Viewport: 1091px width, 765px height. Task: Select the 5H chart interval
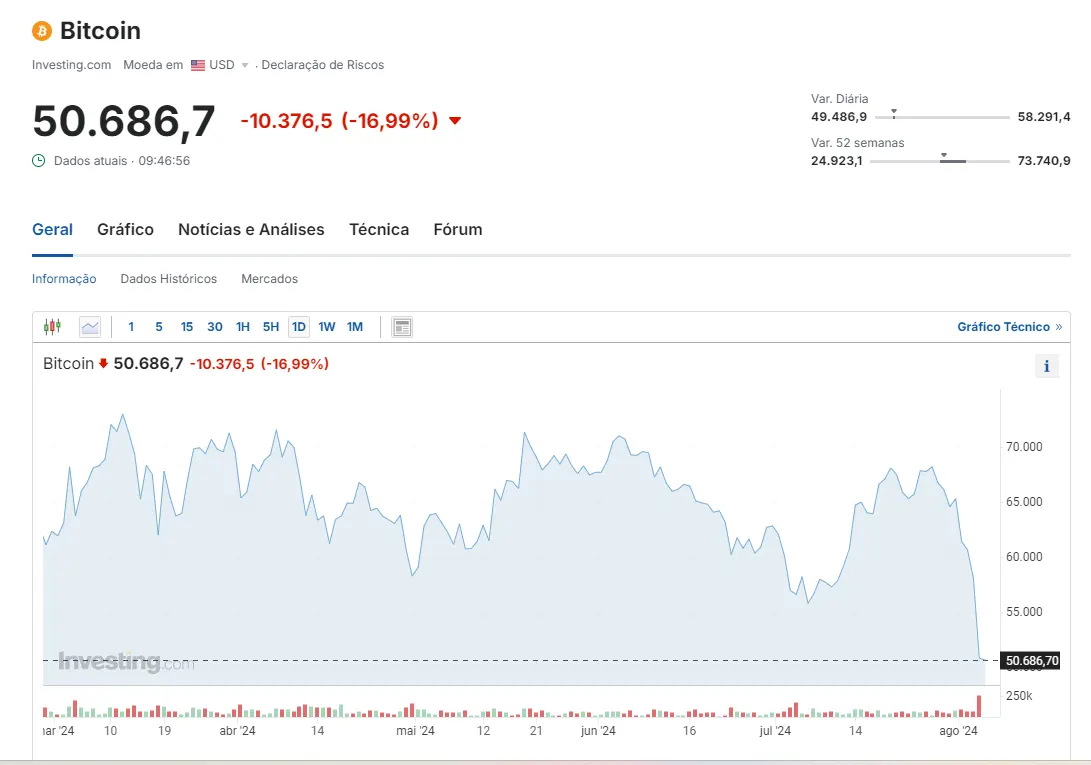pyautogui.click(x=271, y=327)
